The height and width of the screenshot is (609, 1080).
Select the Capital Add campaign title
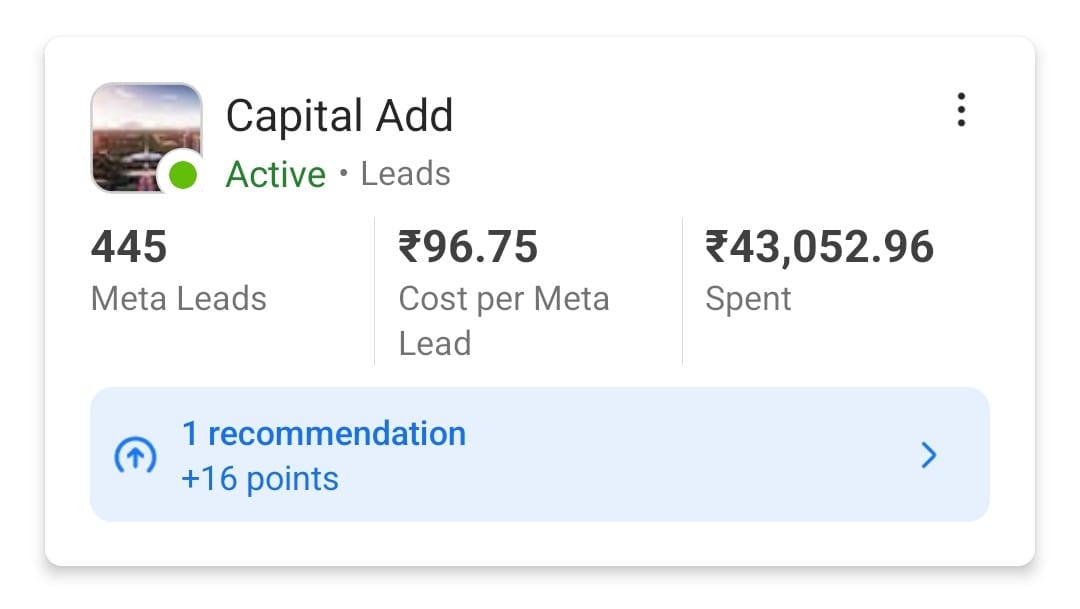coord(340,115)
